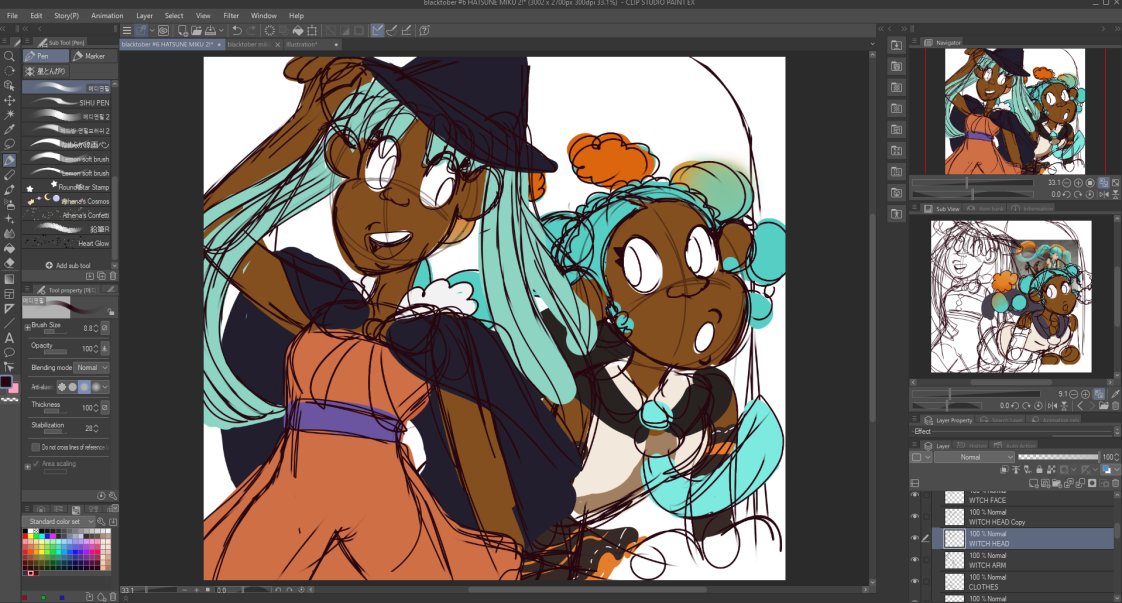This screenshot has height=603, width=1122.
Task: Open the Blending mode dropdown
Action: [92, 368]
